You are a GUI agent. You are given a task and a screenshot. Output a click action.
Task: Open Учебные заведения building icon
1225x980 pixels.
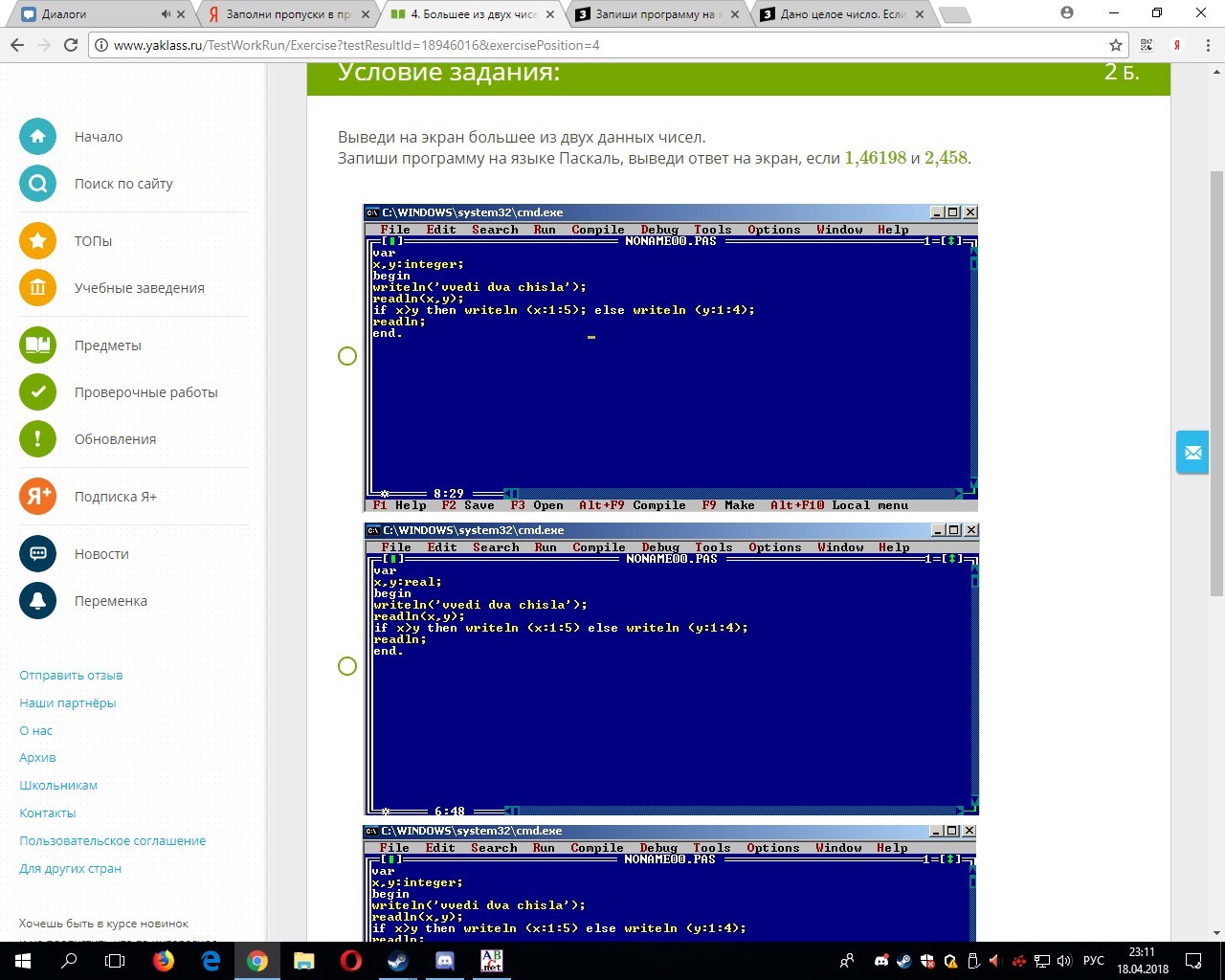point(37,288)
